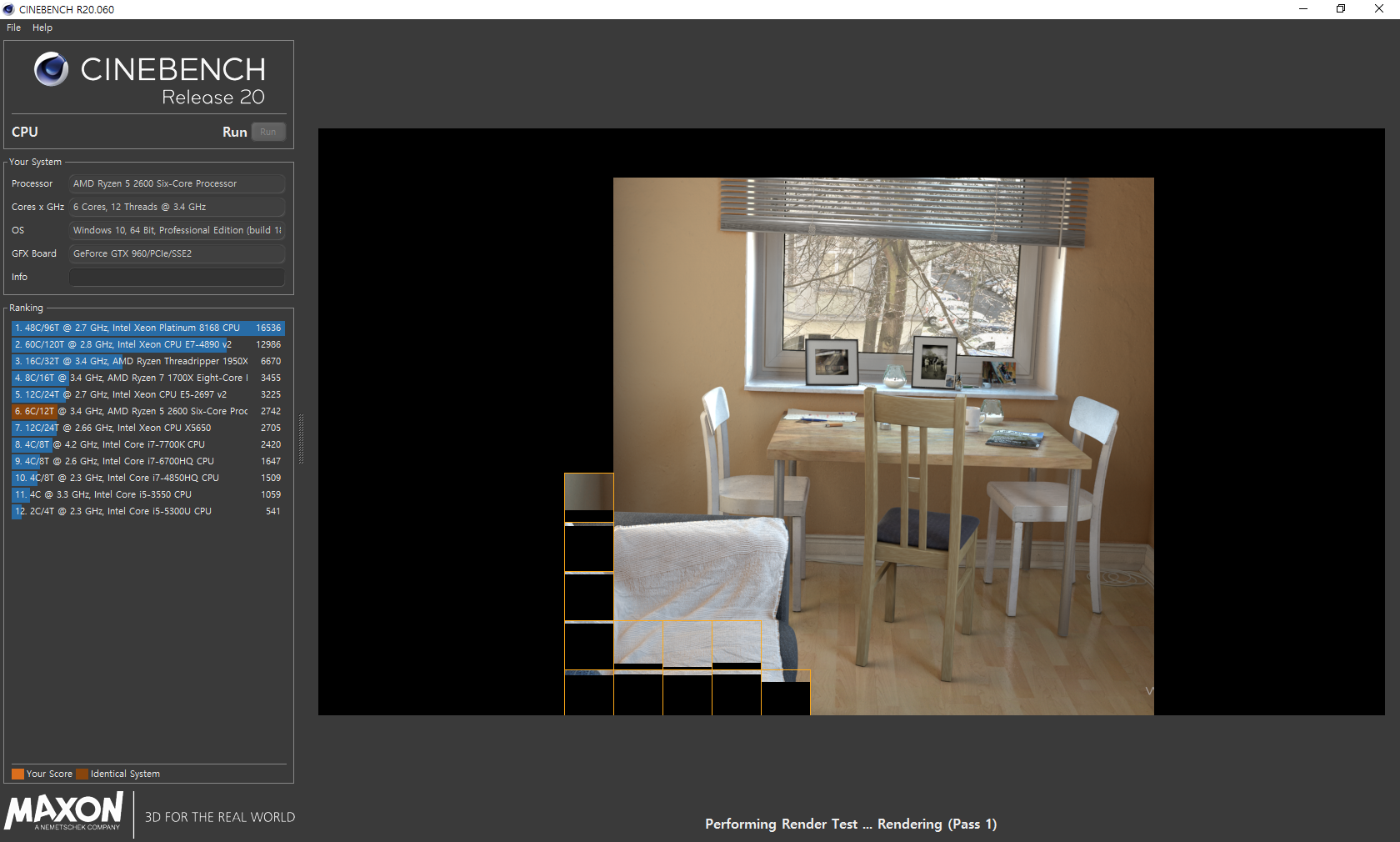Click the render status text at bottom
1400x842 pixels.
pos(851,824)
